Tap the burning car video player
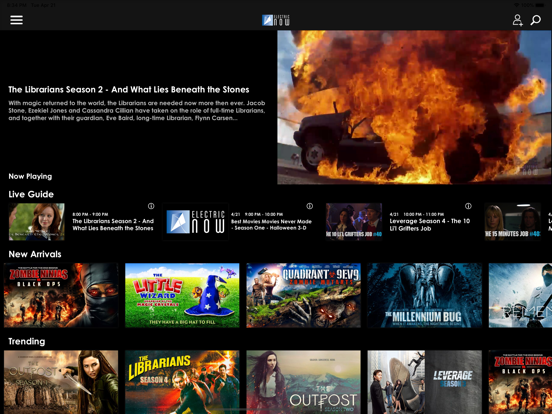The image size is (552, 414). tap(414, 107)
